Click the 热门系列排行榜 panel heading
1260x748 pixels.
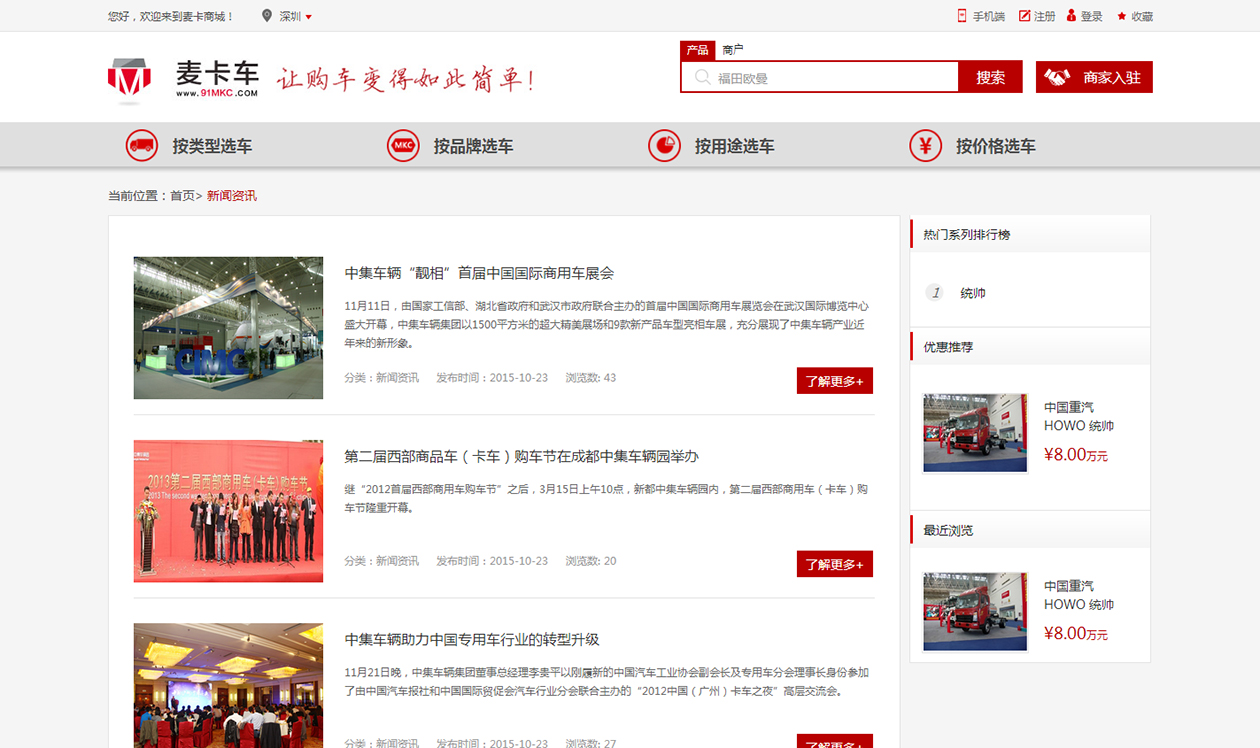pyautogui.click(x=967, y=235)
